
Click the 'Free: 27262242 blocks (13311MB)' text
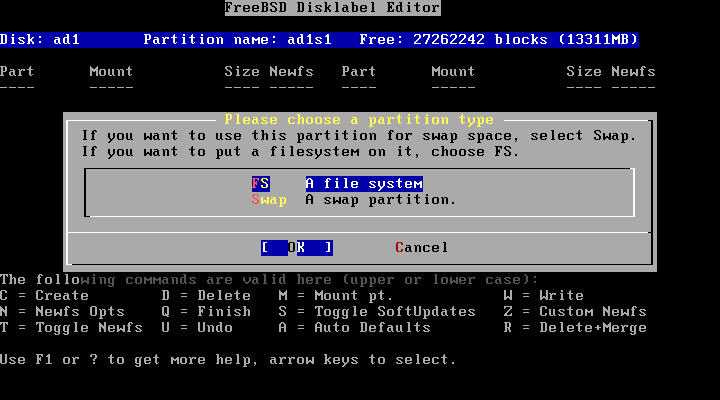click(x=499, y=39)
